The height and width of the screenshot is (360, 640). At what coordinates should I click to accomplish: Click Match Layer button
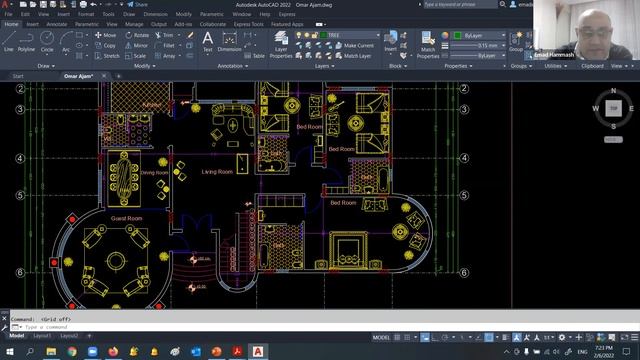(353, 56)
